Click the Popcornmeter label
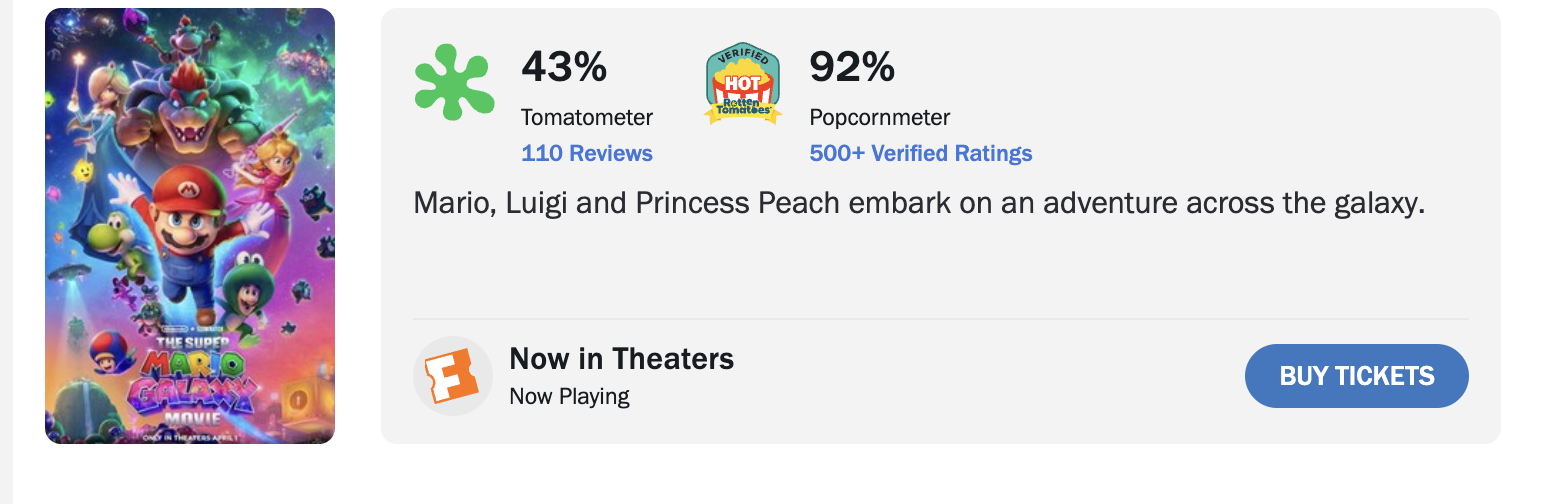Image resolution: width=1544 pixels, height=504 pixels. click(880, 117)
